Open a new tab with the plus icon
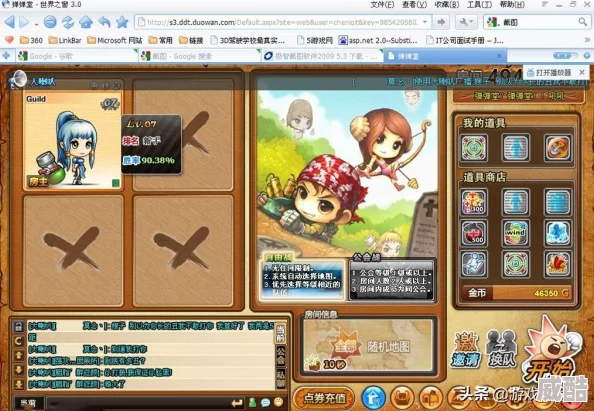Screen dimensions: 594x411 point(6,56)
